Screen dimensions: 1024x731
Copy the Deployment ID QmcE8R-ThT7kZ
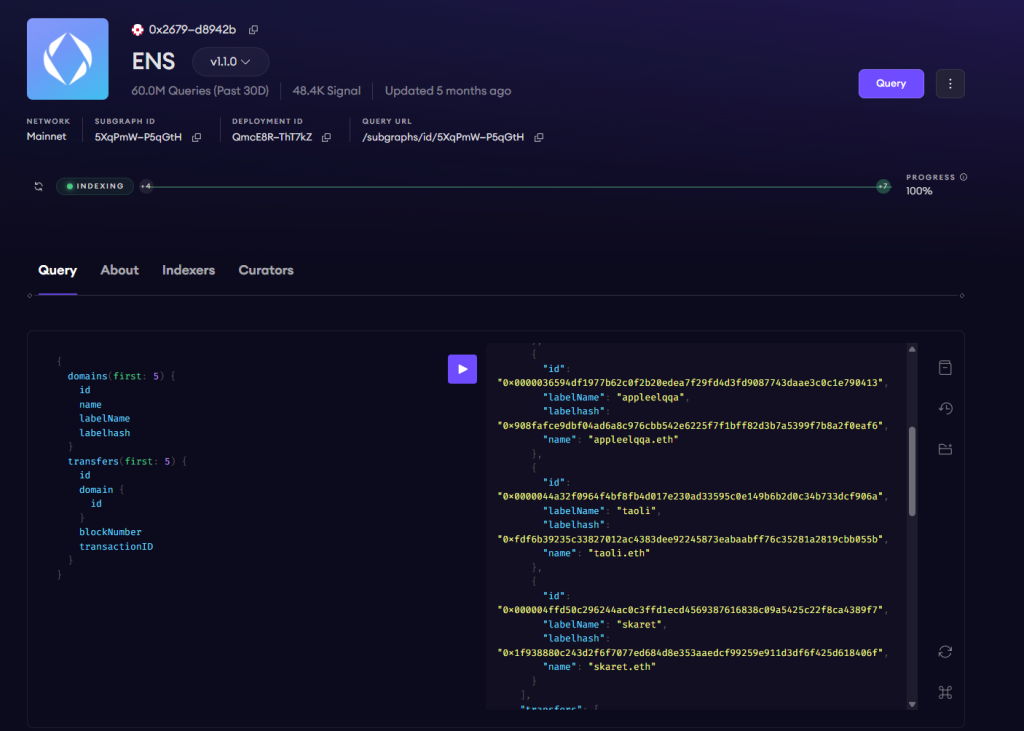[326, 137]
